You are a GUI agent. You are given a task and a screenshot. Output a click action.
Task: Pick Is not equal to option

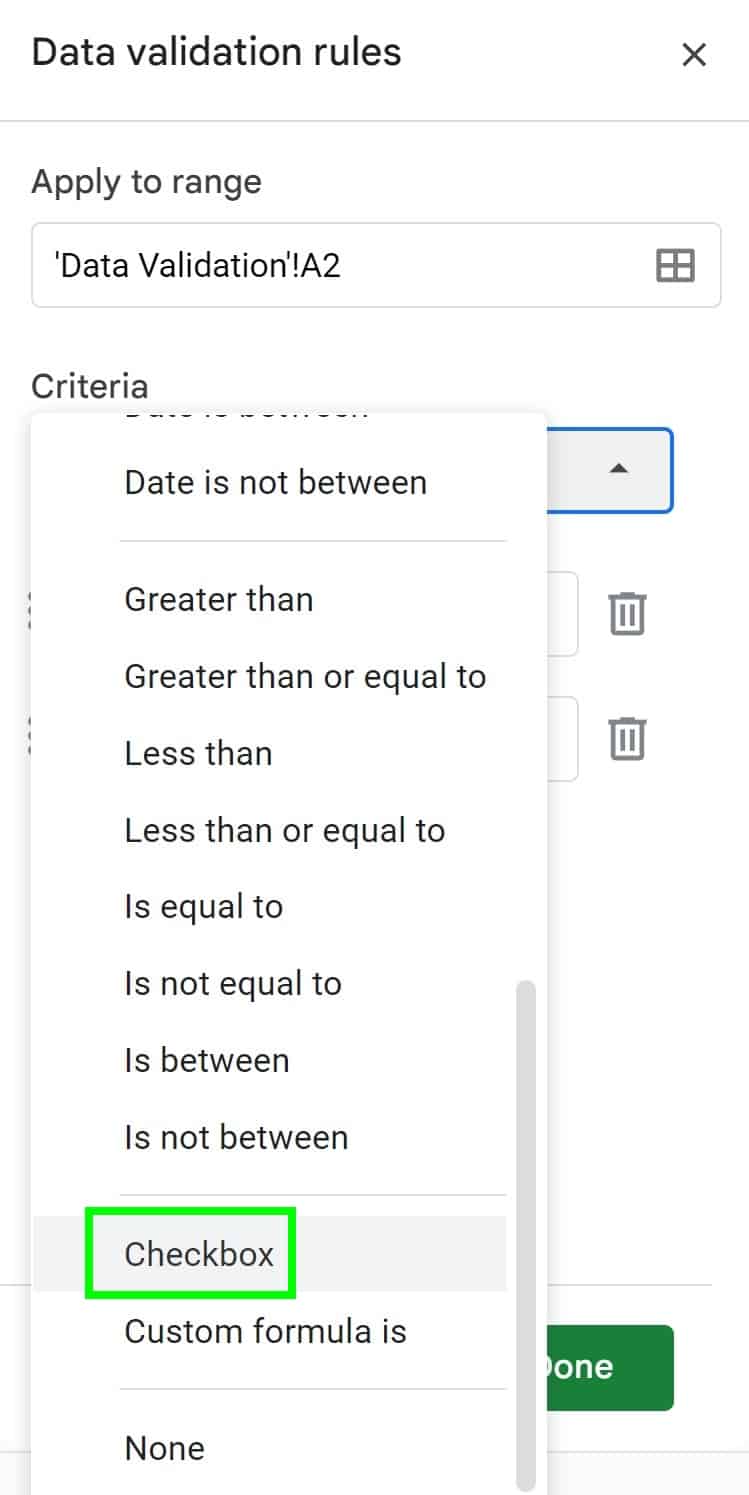pos(232,983)
